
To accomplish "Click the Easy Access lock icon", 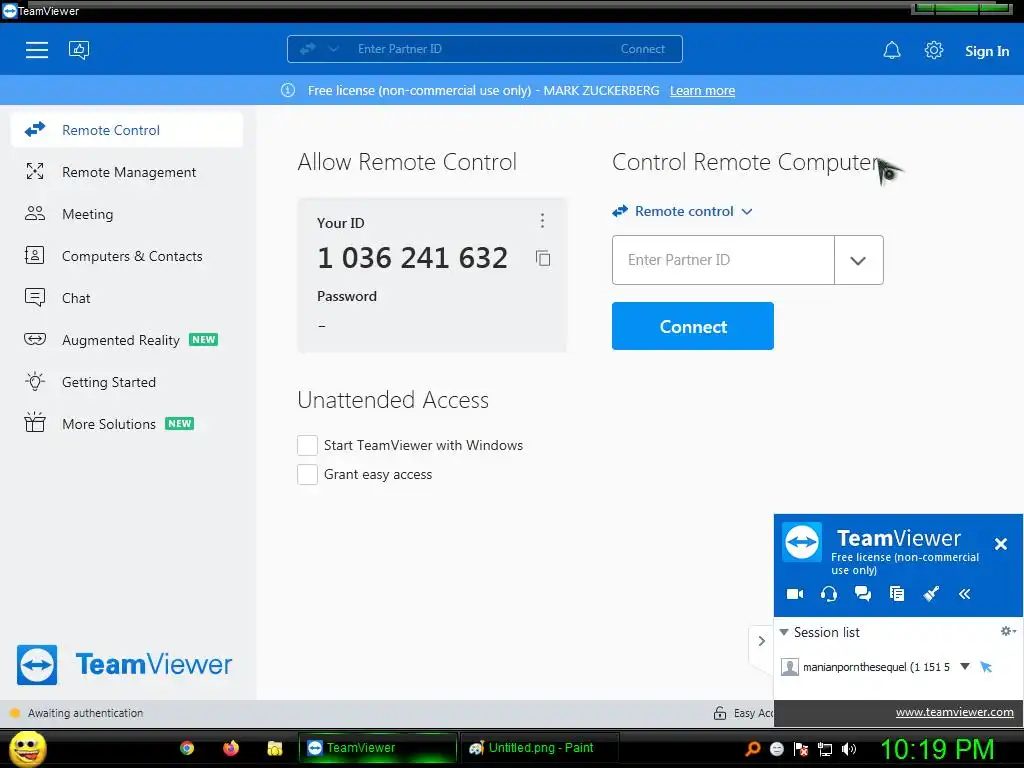I will (720, 713).
